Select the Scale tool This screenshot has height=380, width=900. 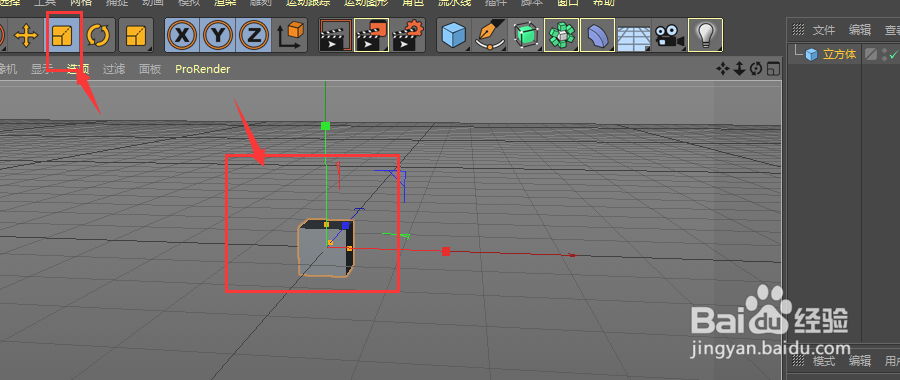(62, 36)
